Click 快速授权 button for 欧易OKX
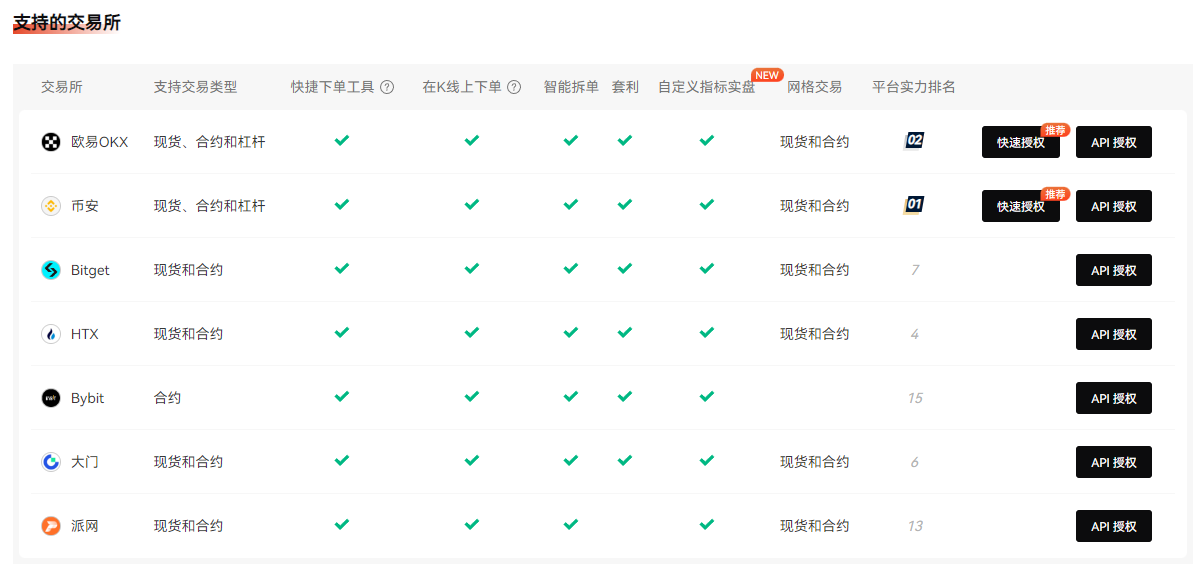 pos(1021,142)
